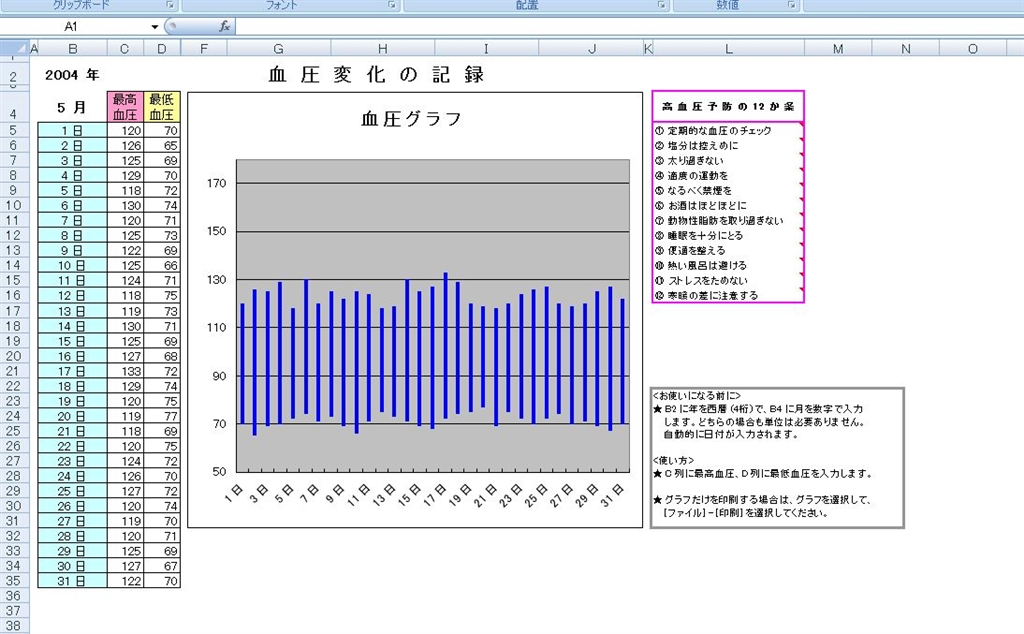Click the 高血圧予防の12か条 heading box
Image resolution: width=1024 pixels, height=634 pixels.
tap(728, 106)
